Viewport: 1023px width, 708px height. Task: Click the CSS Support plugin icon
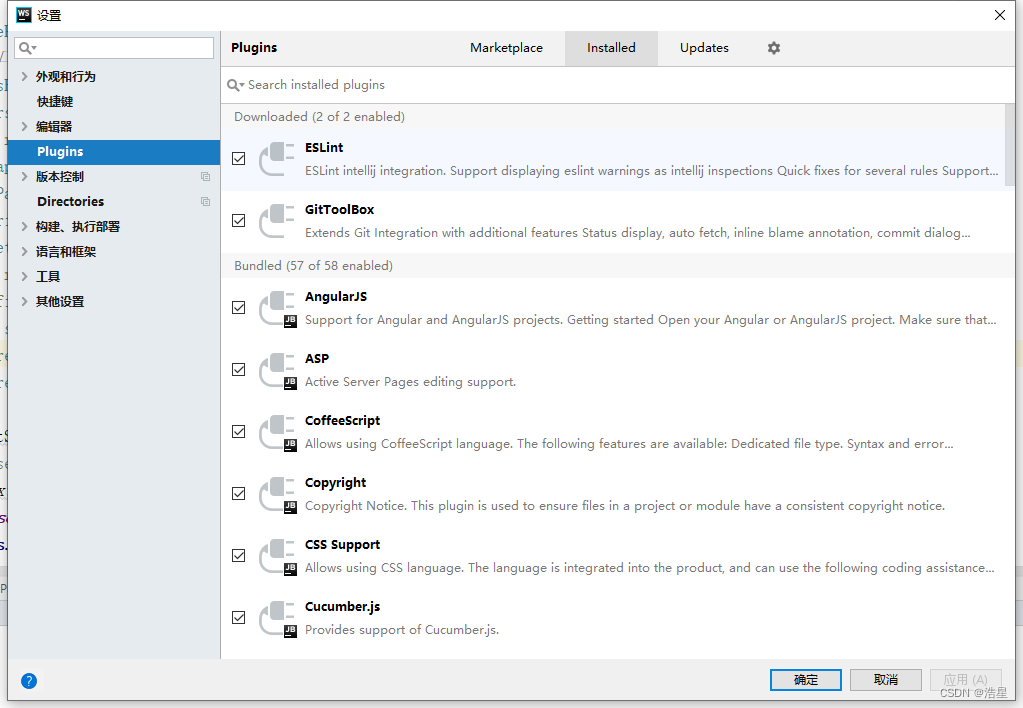click(x=277, y=556)
